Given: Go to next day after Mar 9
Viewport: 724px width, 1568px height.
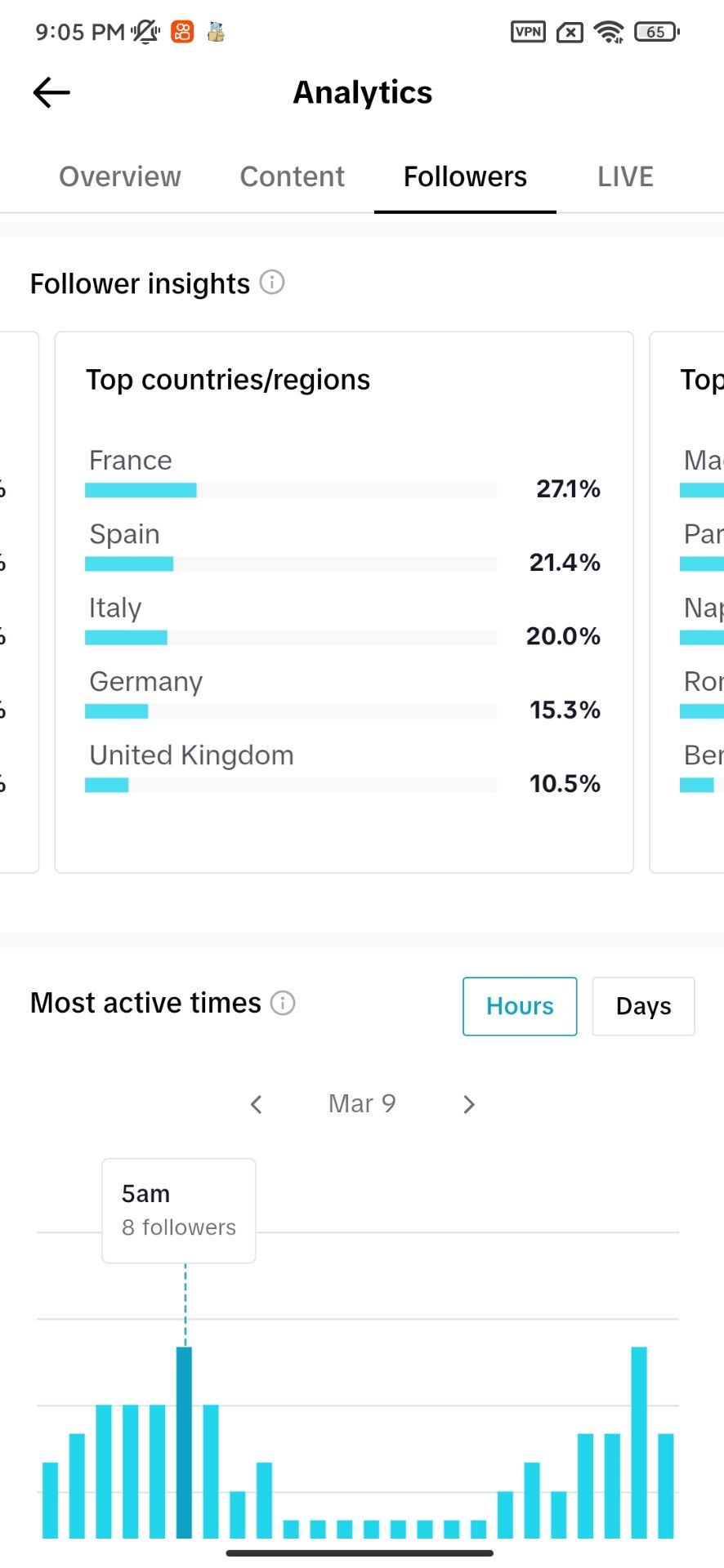Looking at the screenshot, I should pos(468,1104).
